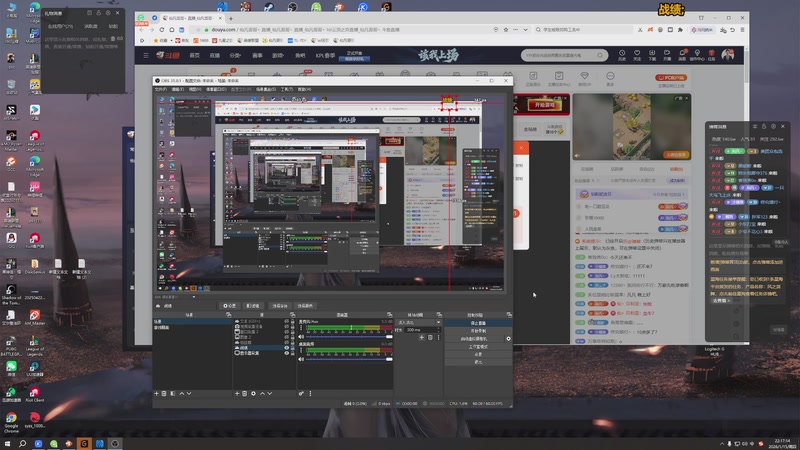
Task: Click Douyu header search magnifier icon
Action: click(600, 55)
